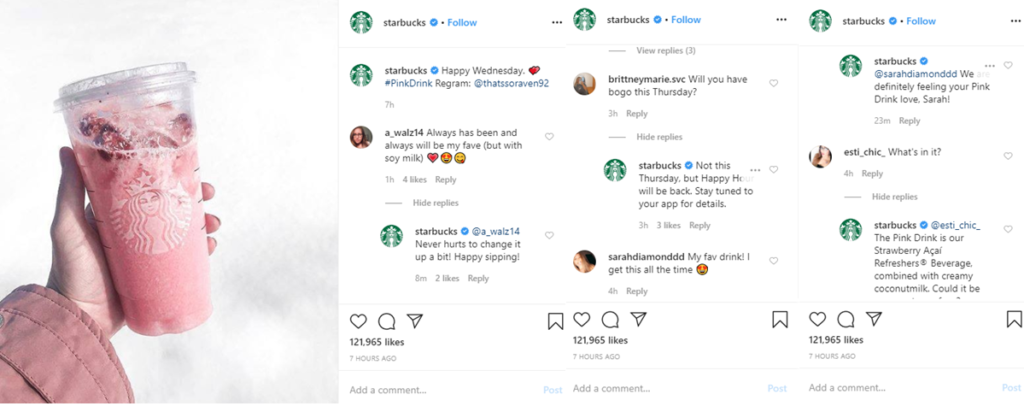Open the Starbucks logo avatar in first panel header
Viewport: 1024px width, 406px height.
361,22
